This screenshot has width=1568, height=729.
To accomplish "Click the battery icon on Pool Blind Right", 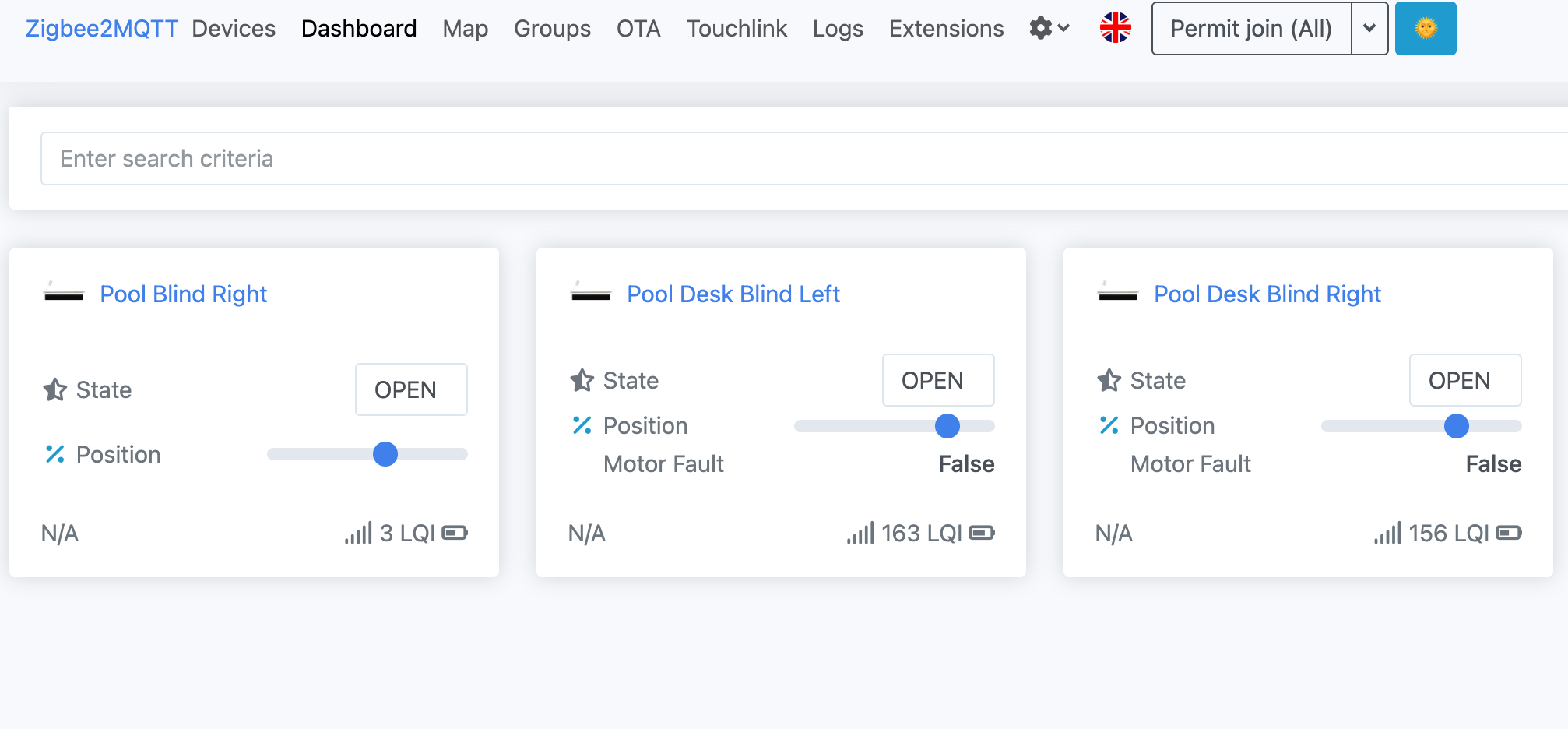I will click(x=455, y=533).
